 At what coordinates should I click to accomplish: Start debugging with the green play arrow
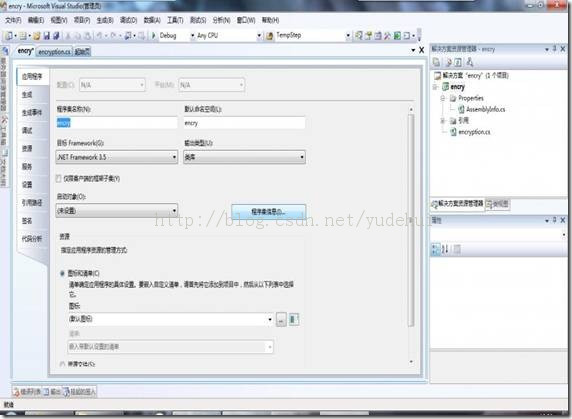pyautogui.click(x=154, y=35)
